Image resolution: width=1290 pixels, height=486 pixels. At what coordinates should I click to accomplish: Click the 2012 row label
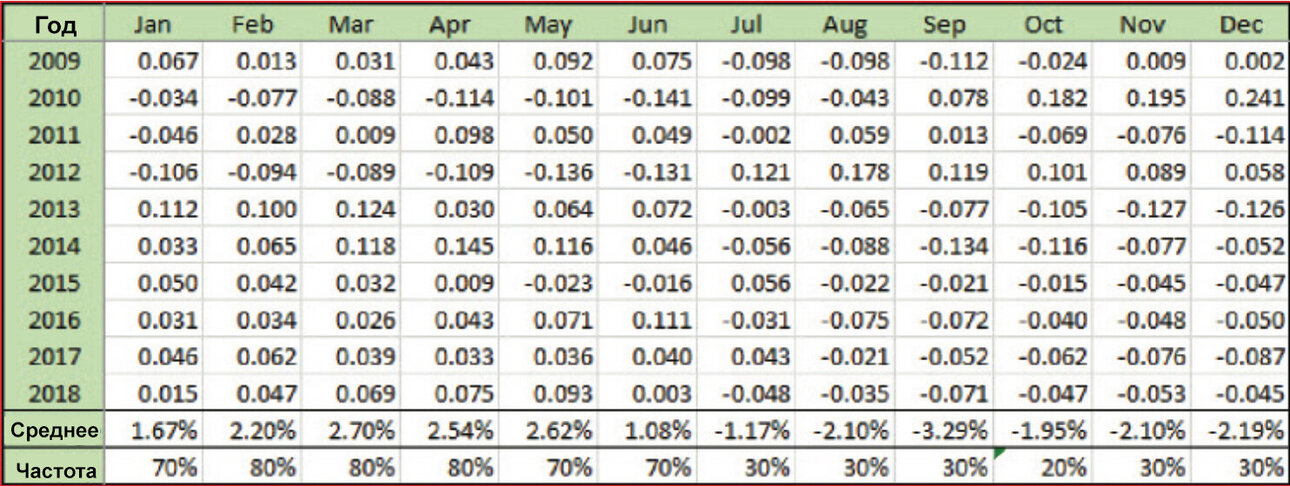tap(54, 172)
